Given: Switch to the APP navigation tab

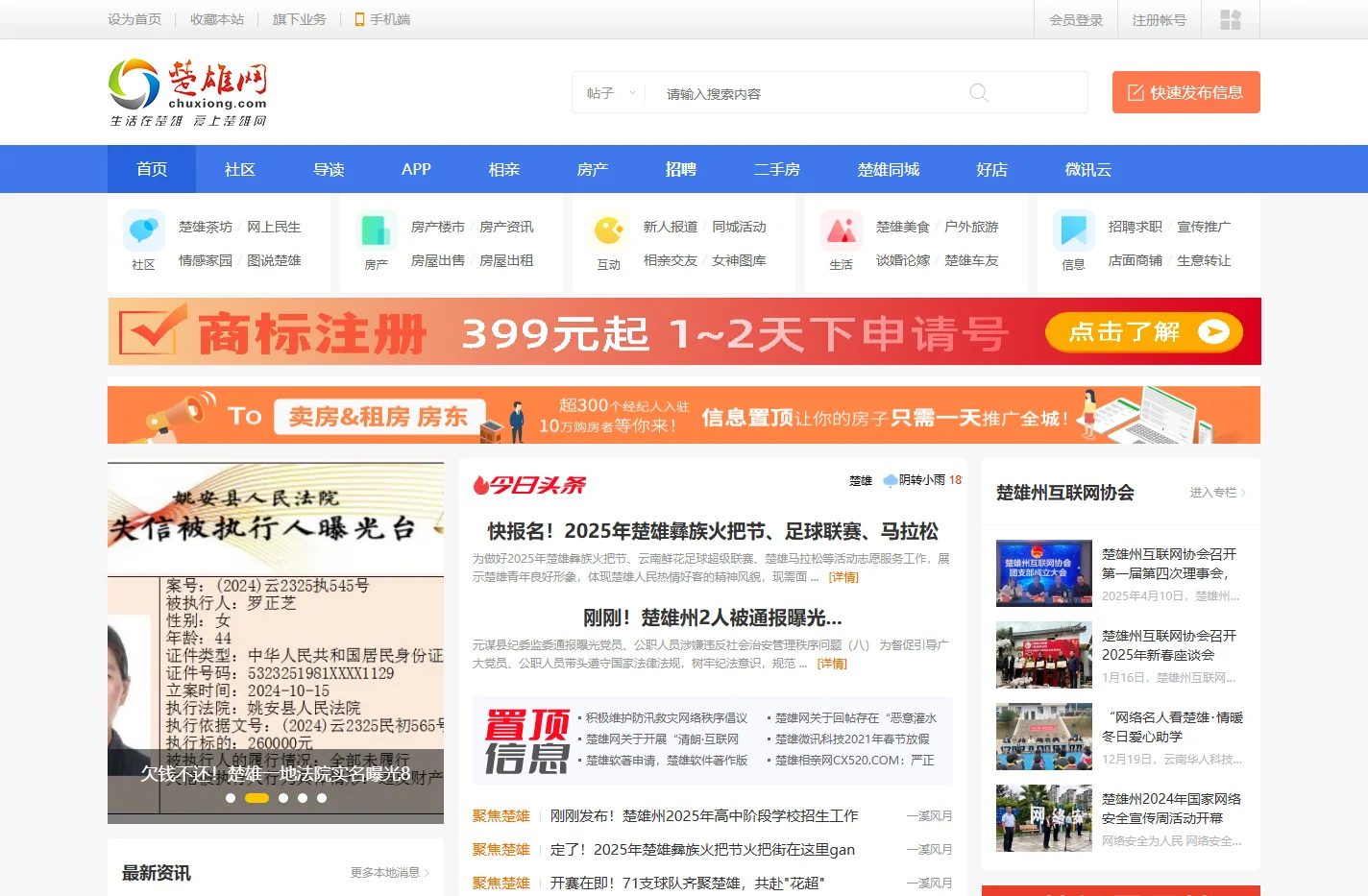Looking at the screenshot, I should pyautogui.click(x=416, y=169).
